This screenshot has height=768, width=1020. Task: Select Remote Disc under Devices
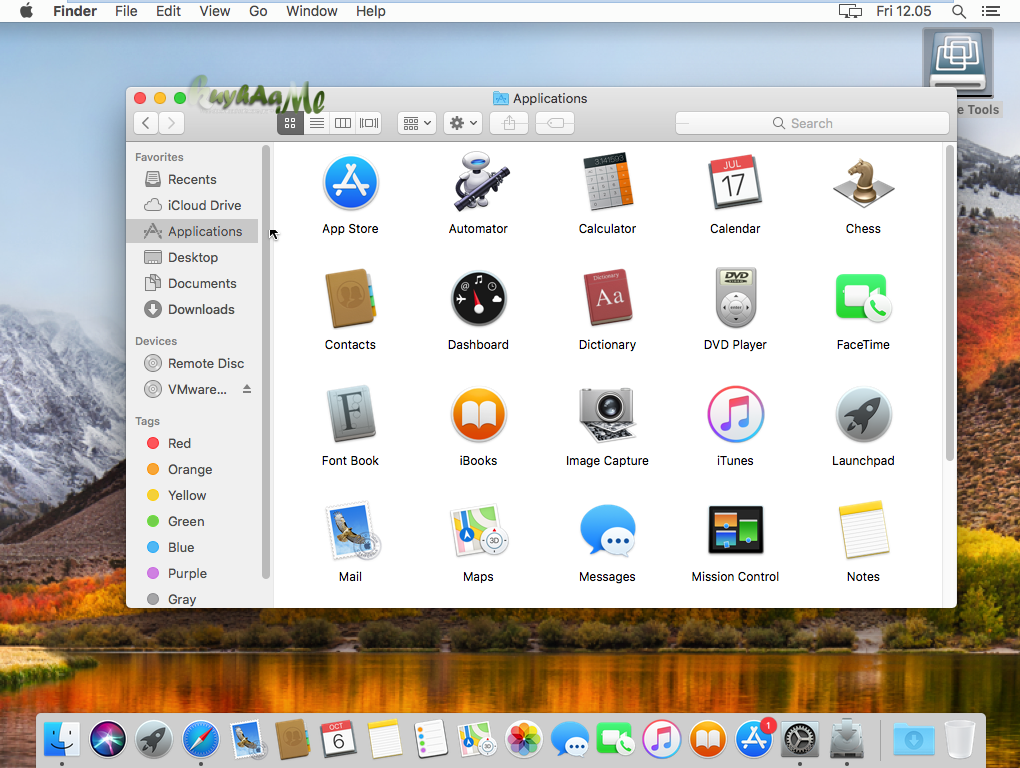click(193, 364)
